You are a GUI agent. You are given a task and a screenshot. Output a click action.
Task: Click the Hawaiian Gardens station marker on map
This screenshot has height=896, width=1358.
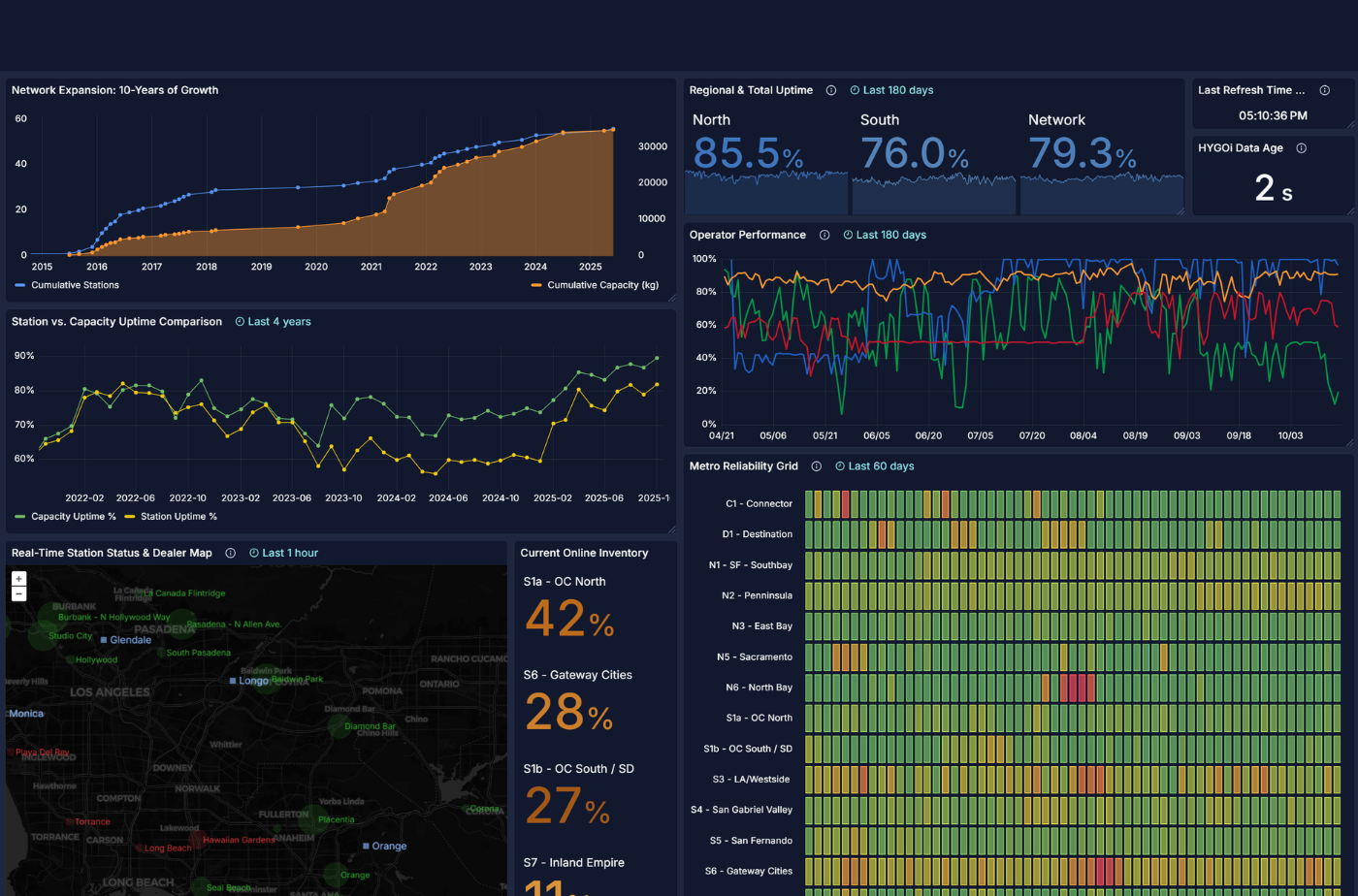click(x=197, y=839)
